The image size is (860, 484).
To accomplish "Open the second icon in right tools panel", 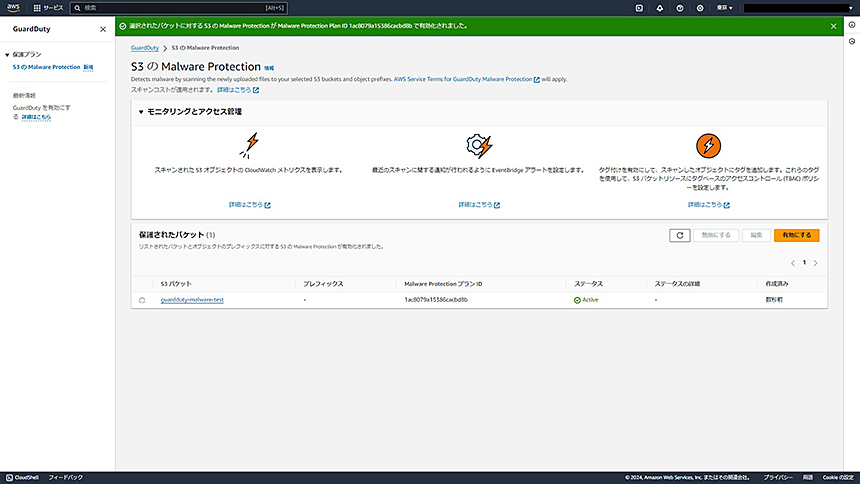I will 852,42.
